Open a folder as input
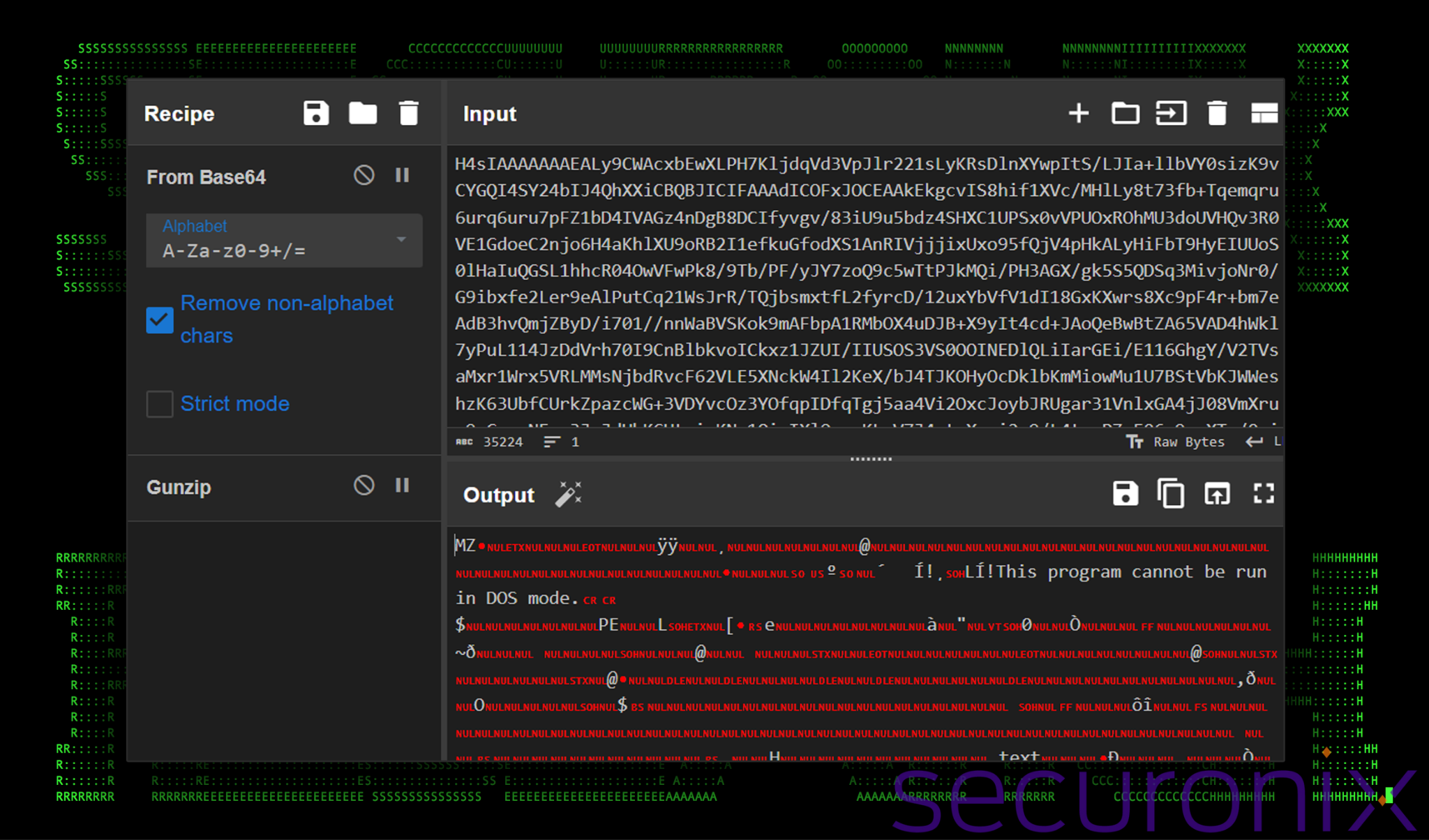 [1125, 113]
